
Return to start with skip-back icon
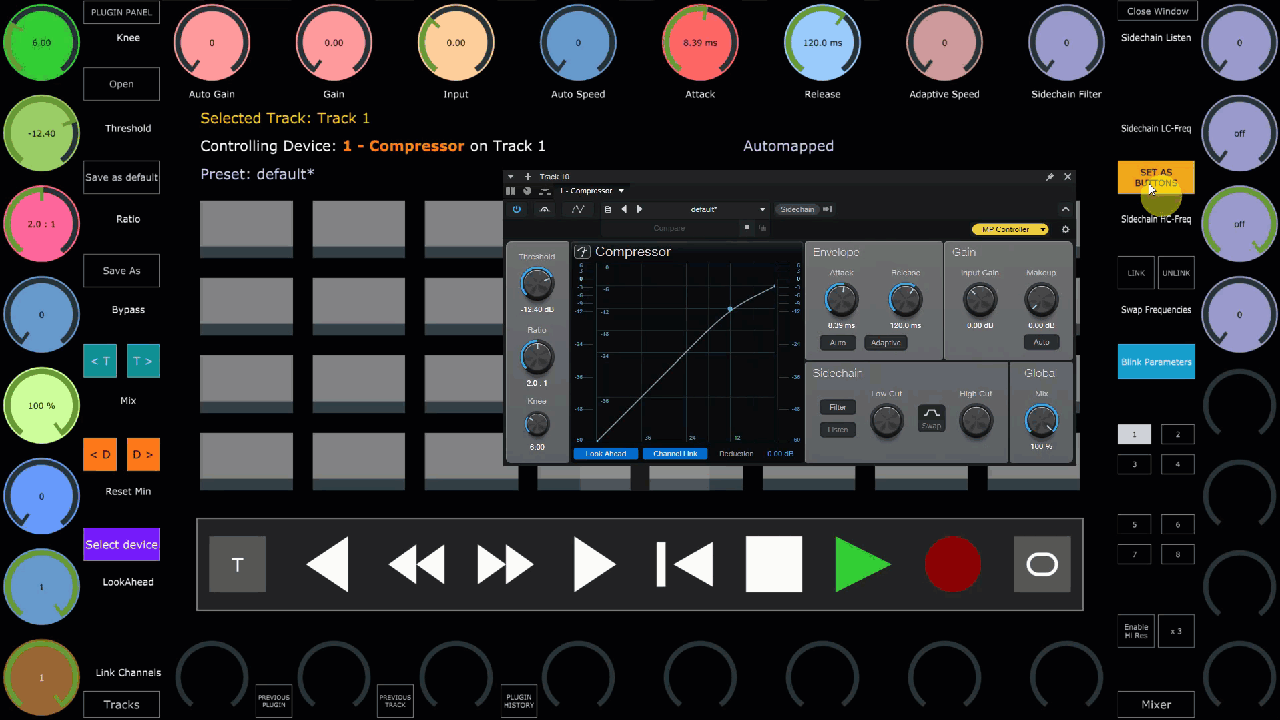(685, 564)
